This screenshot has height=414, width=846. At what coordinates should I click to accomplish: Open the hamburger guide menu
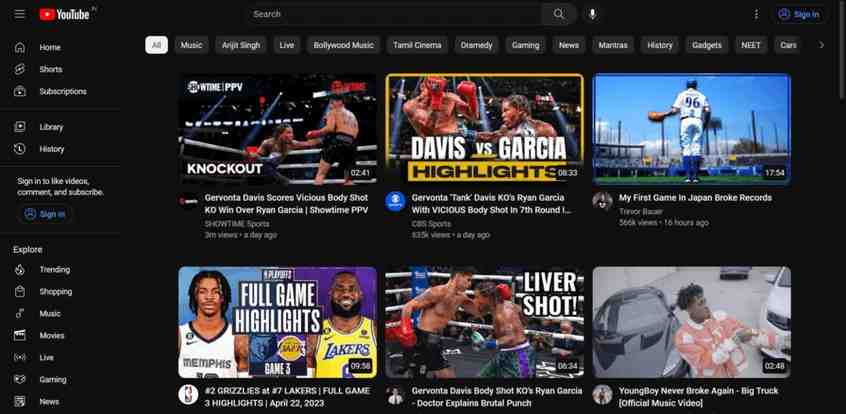point(19,14)
